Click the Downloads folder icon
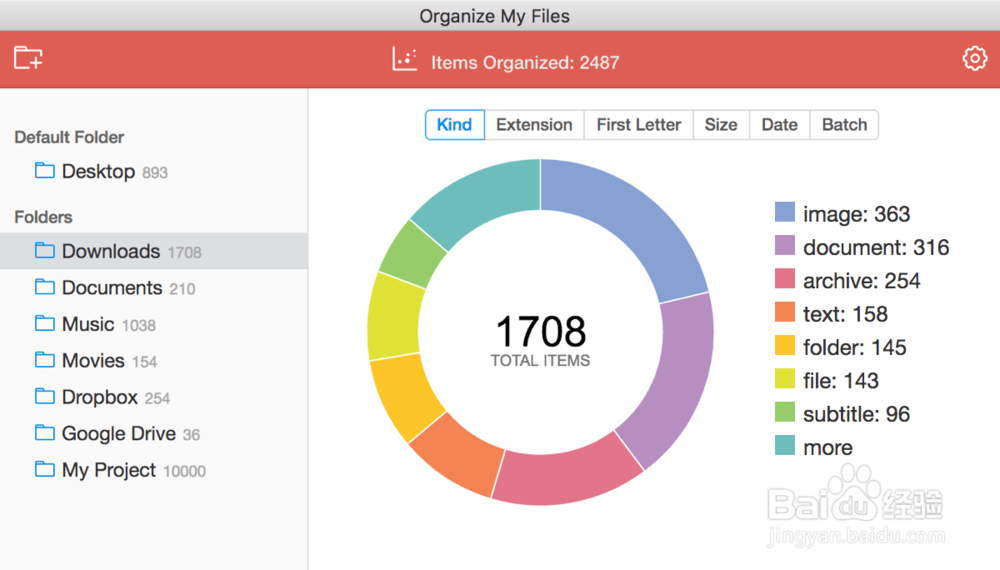This screenshot has width=1000, height=570. 45,250
